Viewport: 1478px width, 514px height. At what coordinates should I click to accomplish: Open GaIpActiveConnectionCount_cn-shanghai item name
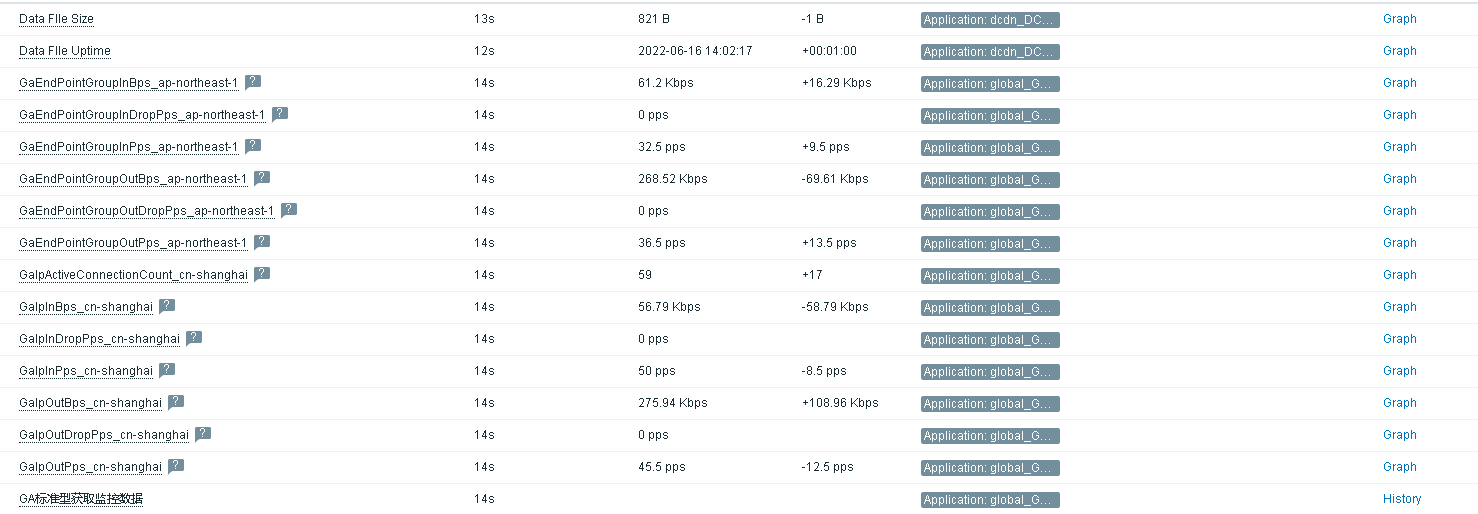point(133,275)
